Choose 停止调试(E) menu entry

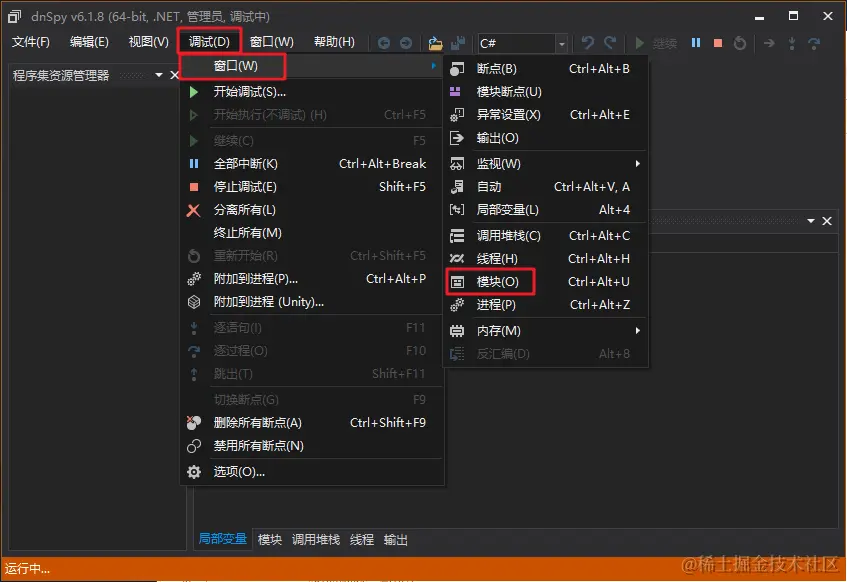click(x=312, y=187)
